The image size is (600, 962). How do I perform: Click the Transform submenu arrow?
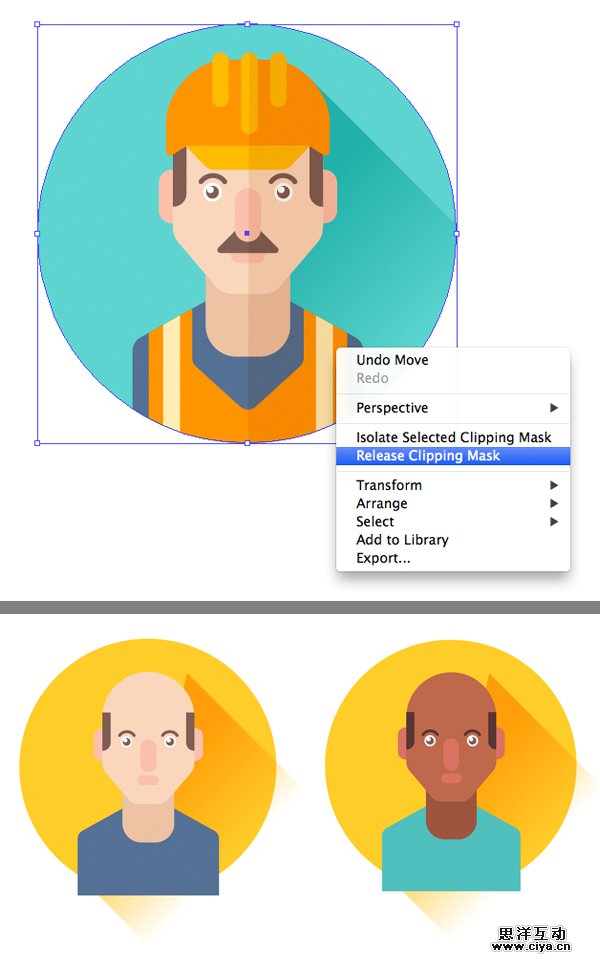tap(554, 485)
